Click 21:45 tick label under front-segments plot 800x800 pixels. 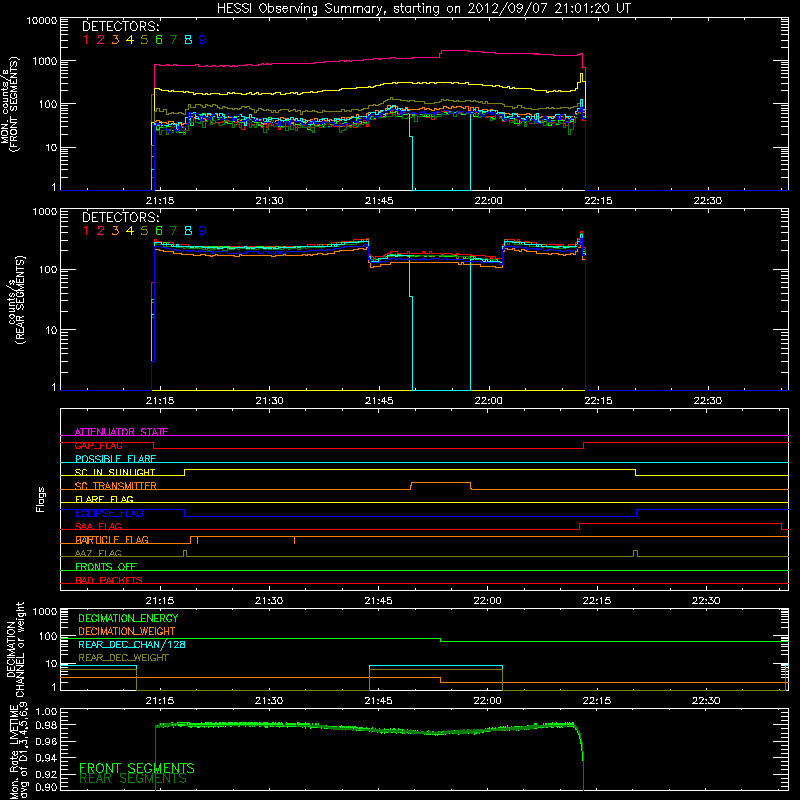tap(379, 201)
